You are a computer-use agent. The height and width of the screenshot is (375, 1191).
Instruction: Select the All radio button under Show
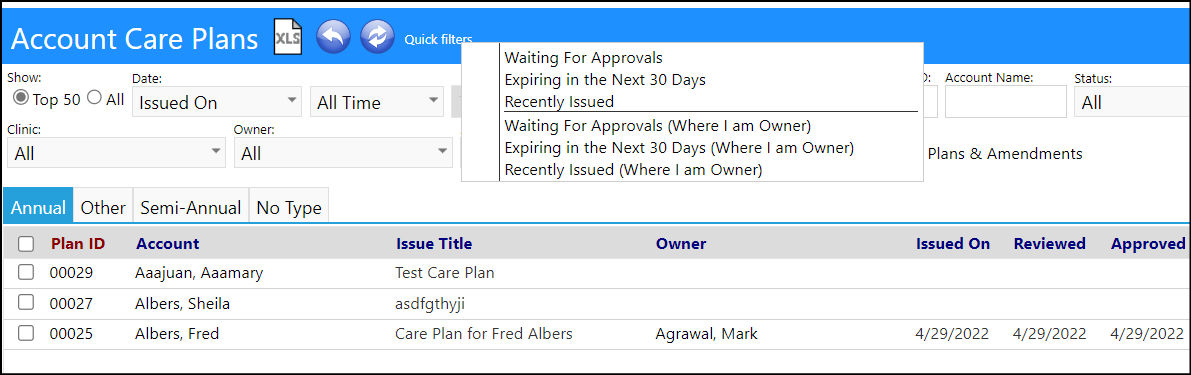pyautogui.click(x=94, y=98)
